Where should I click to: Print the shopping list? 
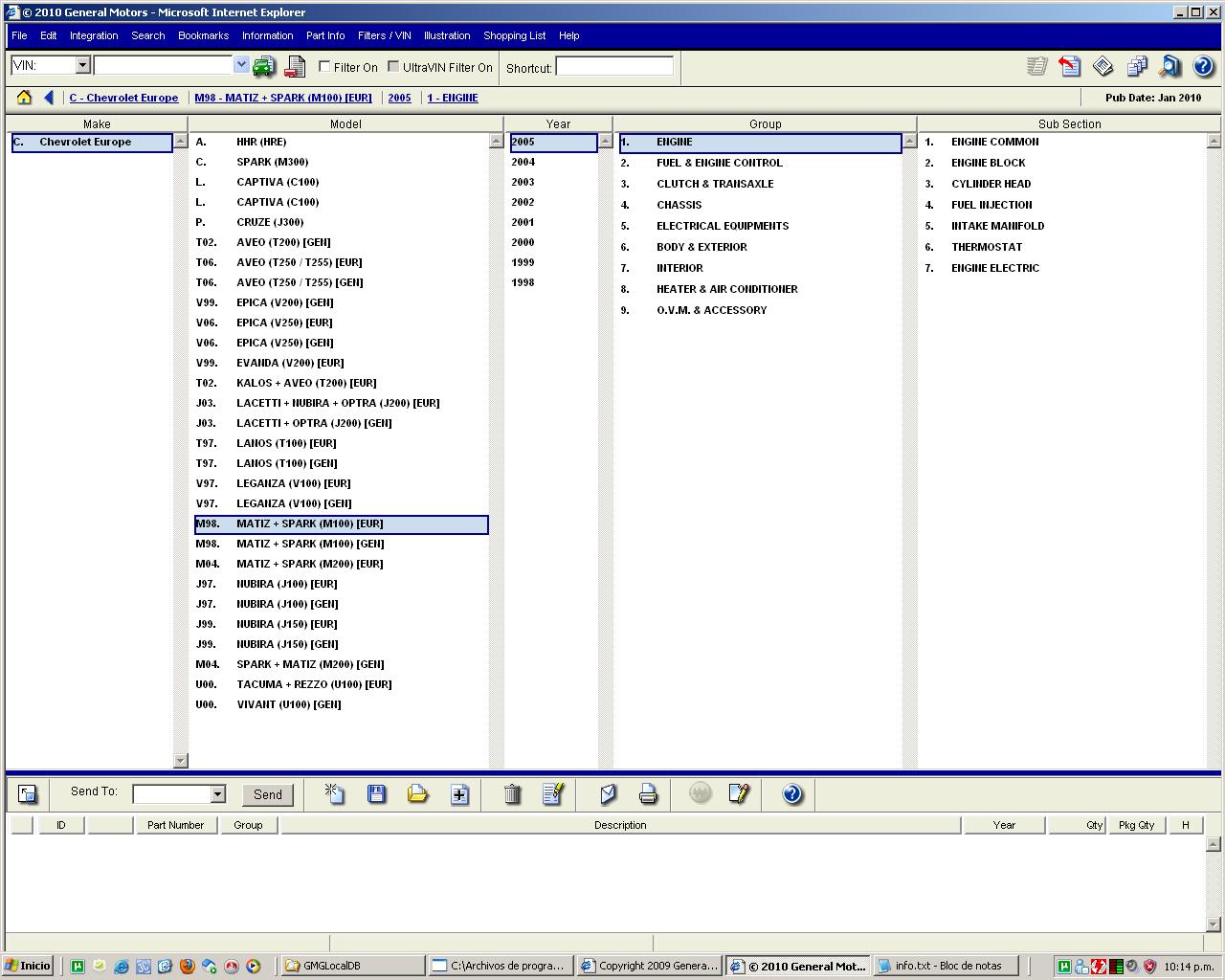point(648,793)
